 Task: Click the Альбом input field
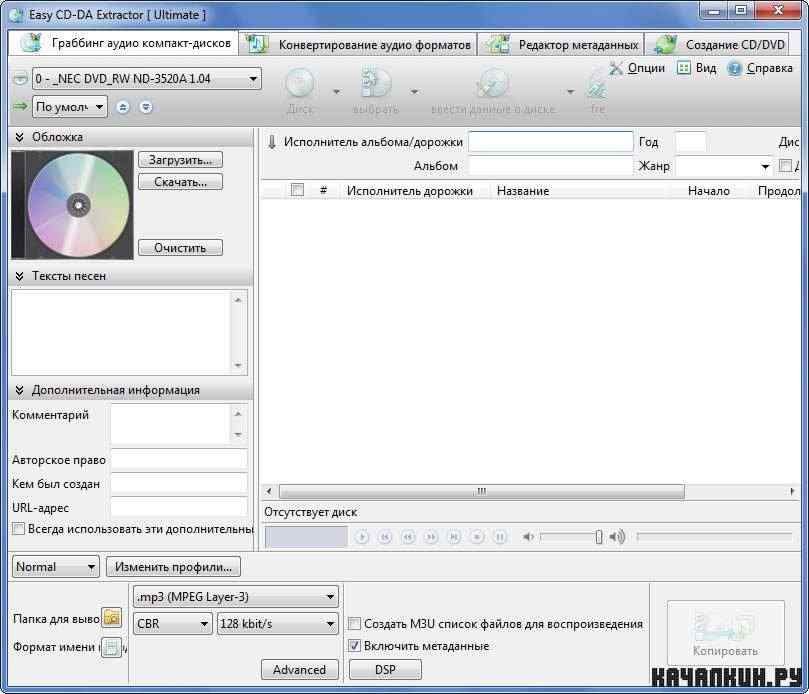(551, 166)
